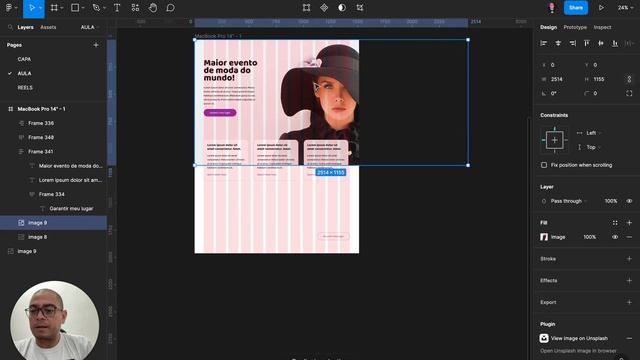Add a new fill with plus
The image size is (640, 360).
tap(629, 223)
